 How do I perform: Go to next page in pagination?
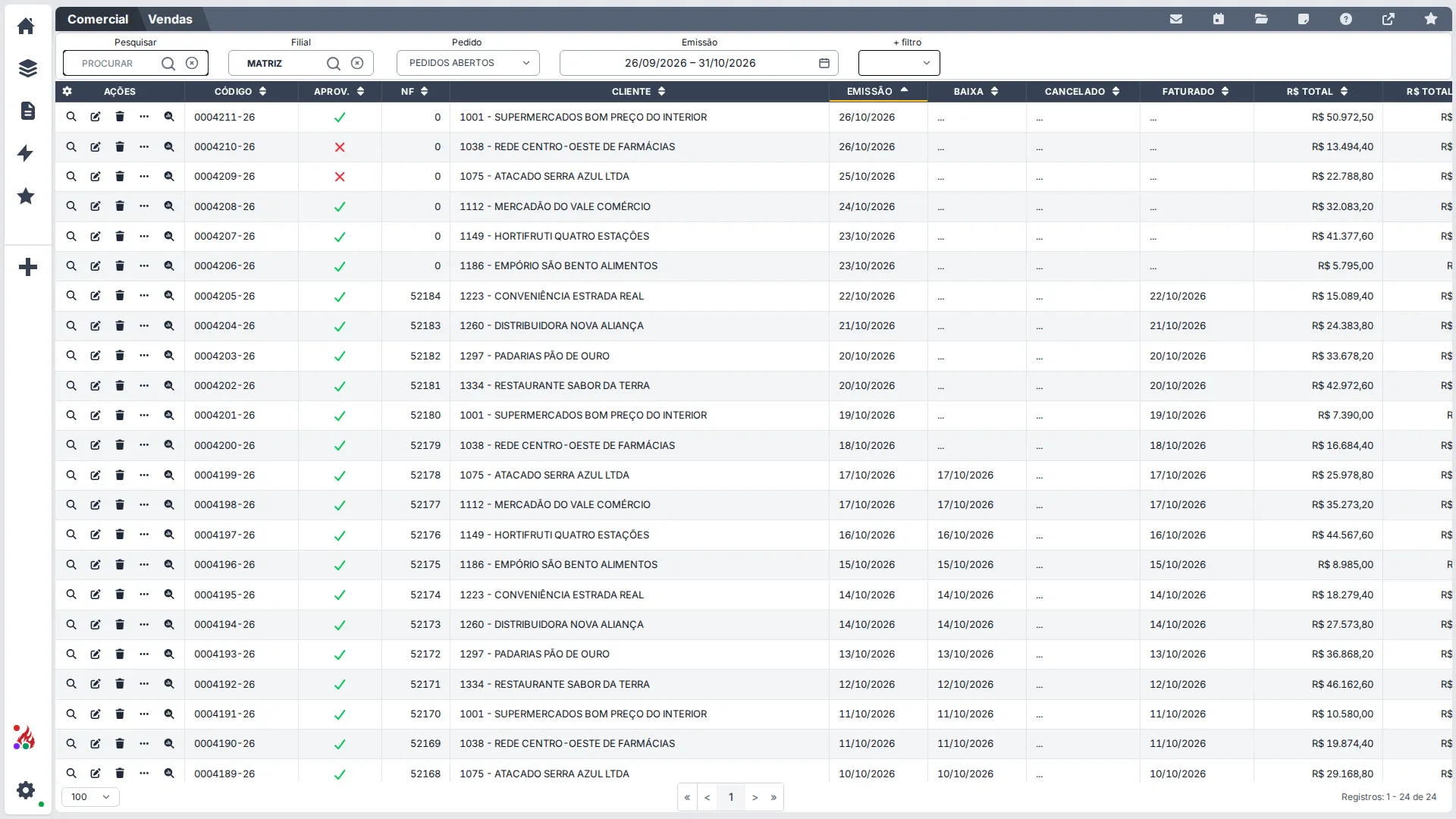(x=755, y=797)
